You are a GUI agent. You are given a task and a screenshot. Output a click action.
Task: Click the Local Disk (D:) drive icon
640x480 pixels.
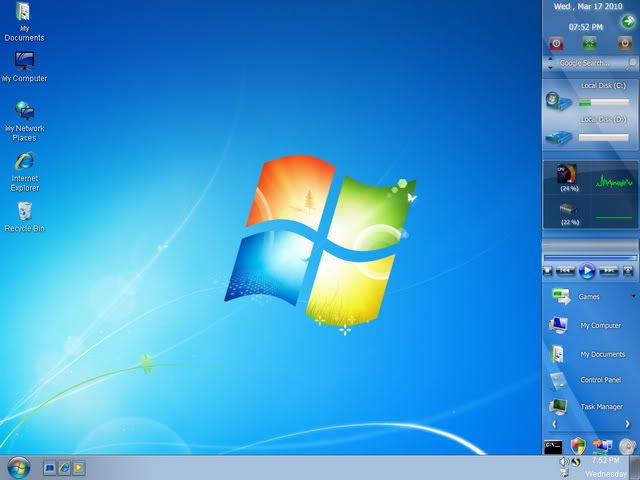click(559, 137)
